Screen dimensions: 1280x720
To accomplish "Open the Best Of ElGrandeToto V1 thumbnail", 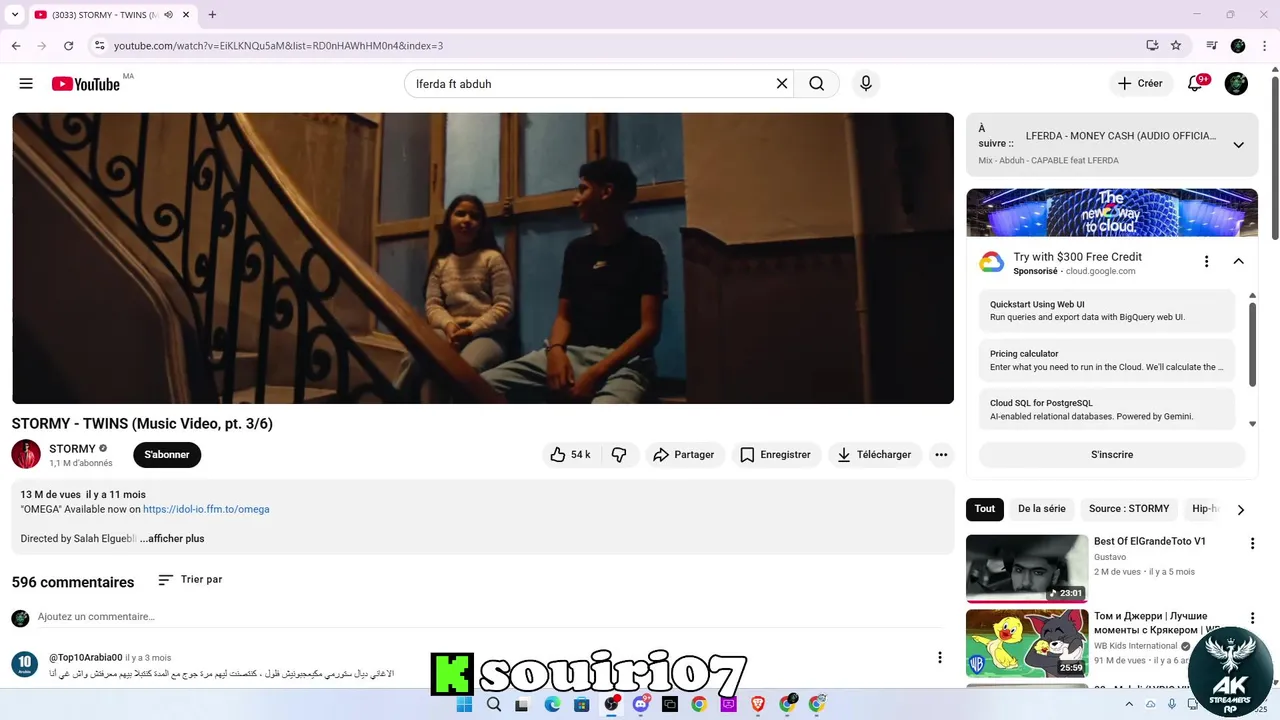I will point(1027,568).
